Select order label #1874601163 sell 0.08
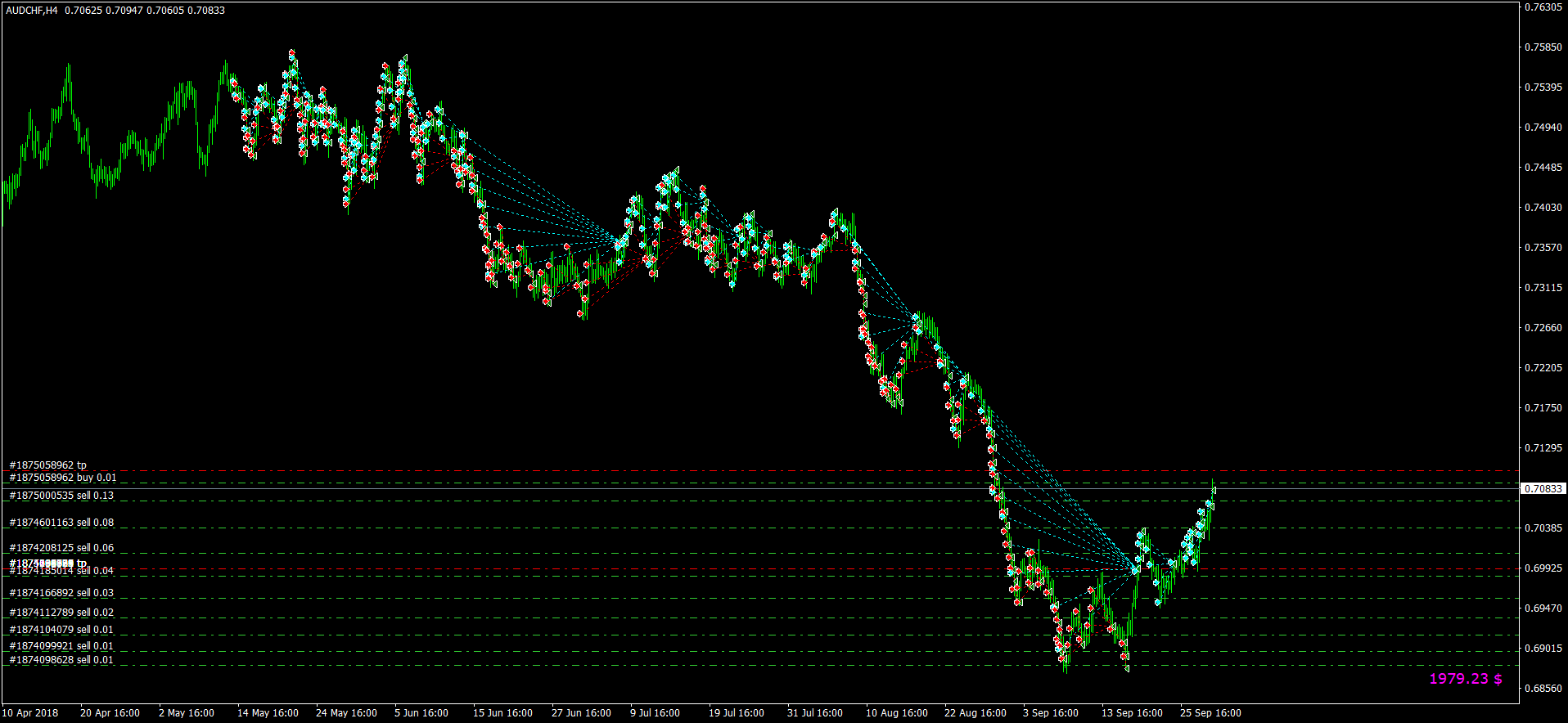The width and height of the screenshot is (1568, 723). 61,523
